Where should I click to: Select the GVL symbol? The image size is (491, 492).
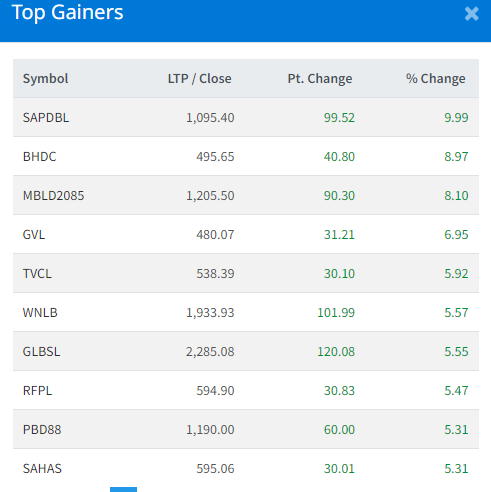[34, 235]
